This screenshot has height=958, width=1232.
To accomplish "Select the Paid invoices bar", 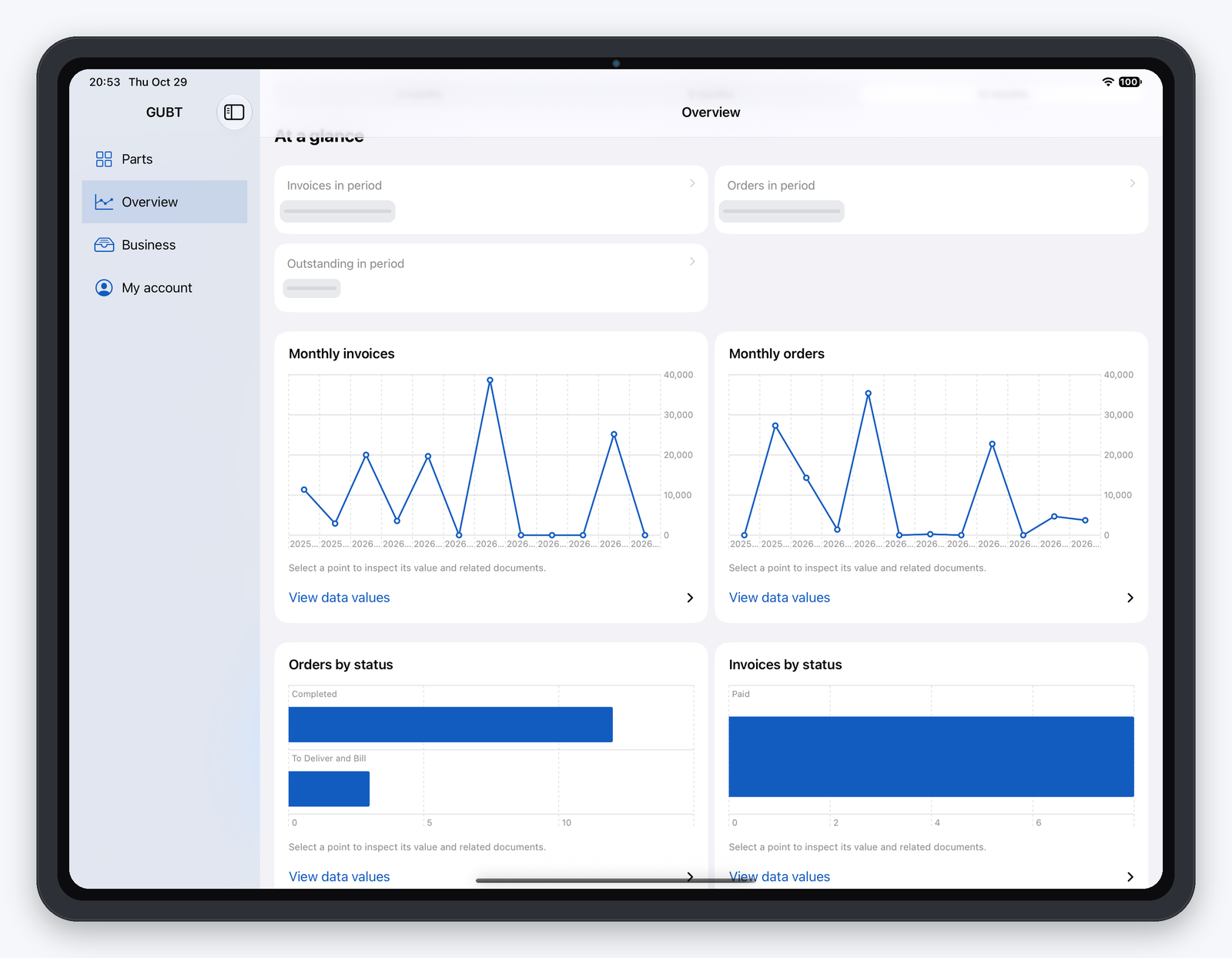I will [931, 757].
